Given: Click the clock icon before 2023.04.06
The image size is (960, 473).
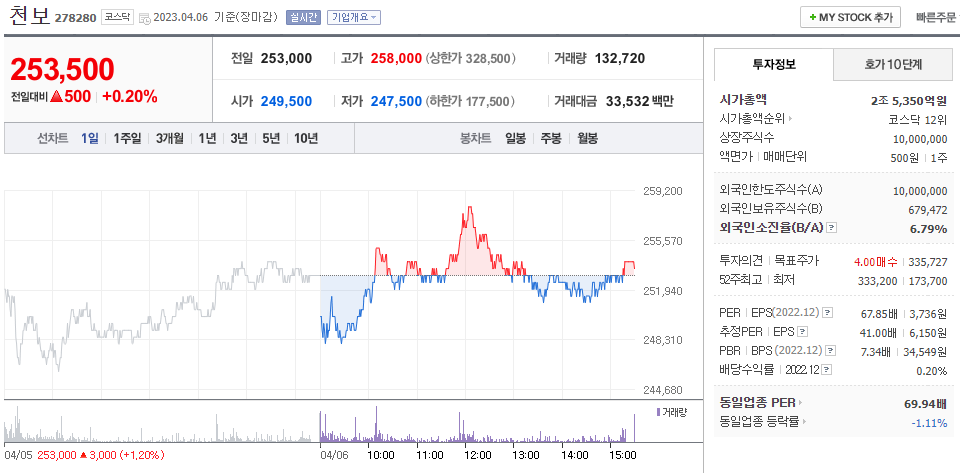Looking at the screenshot, I should (x=145, y=18).
